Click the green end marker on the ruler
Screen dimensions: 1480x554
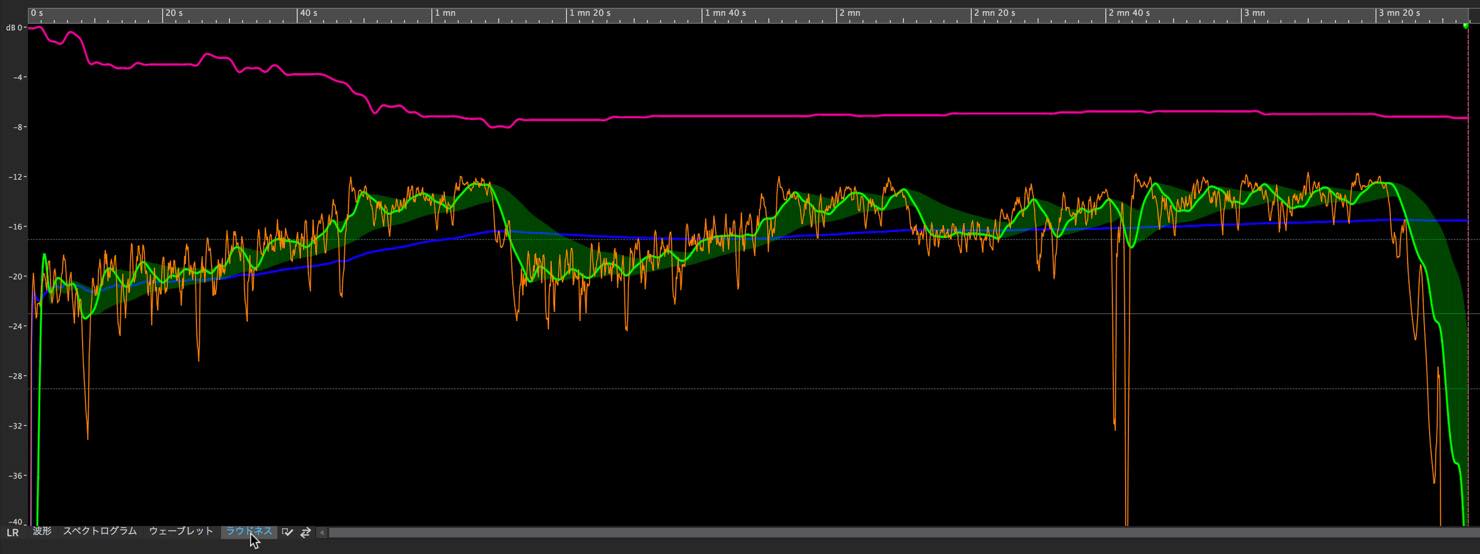point(1466,26)
